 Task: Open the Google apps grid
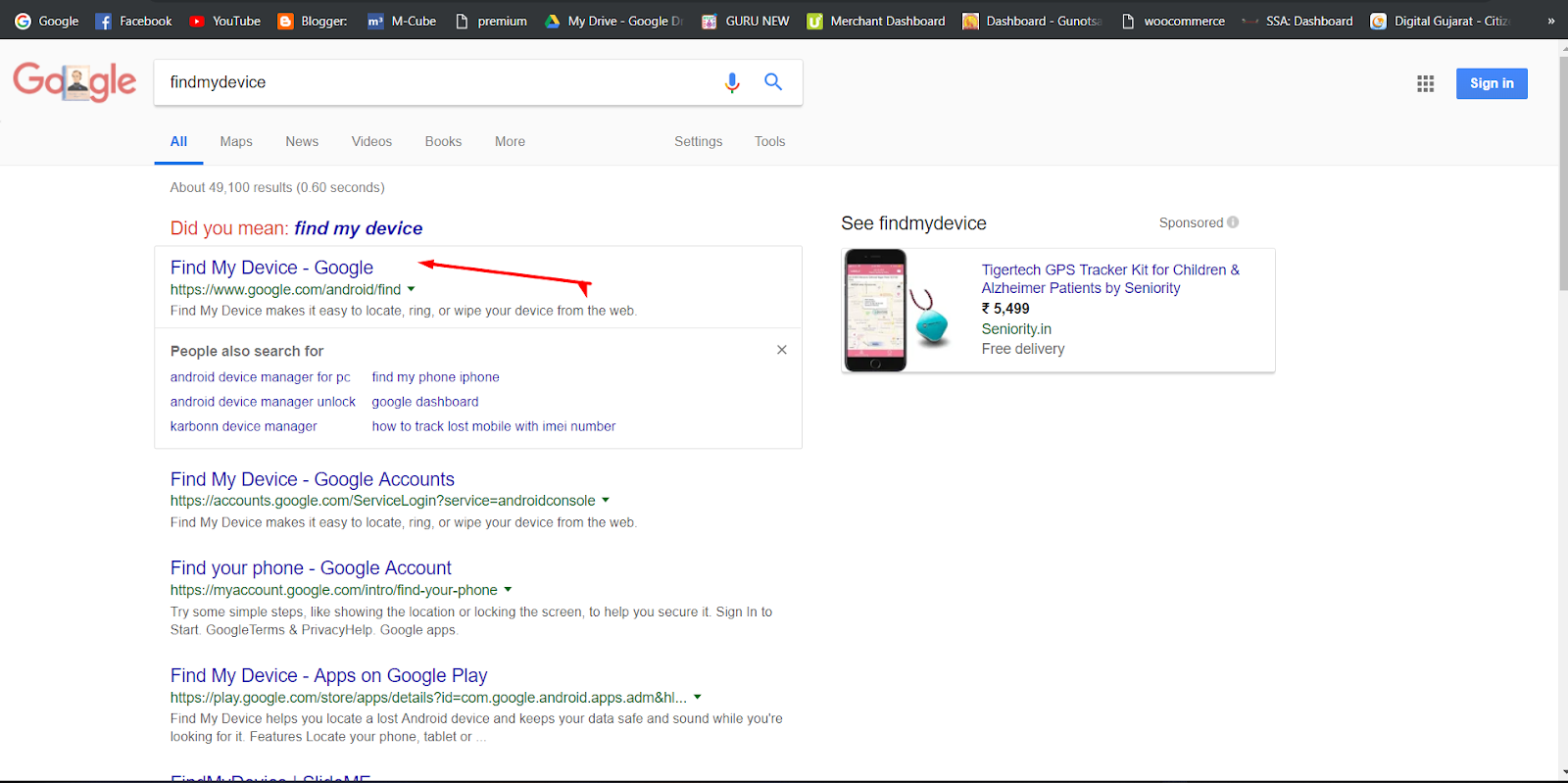pos(1425,83)
